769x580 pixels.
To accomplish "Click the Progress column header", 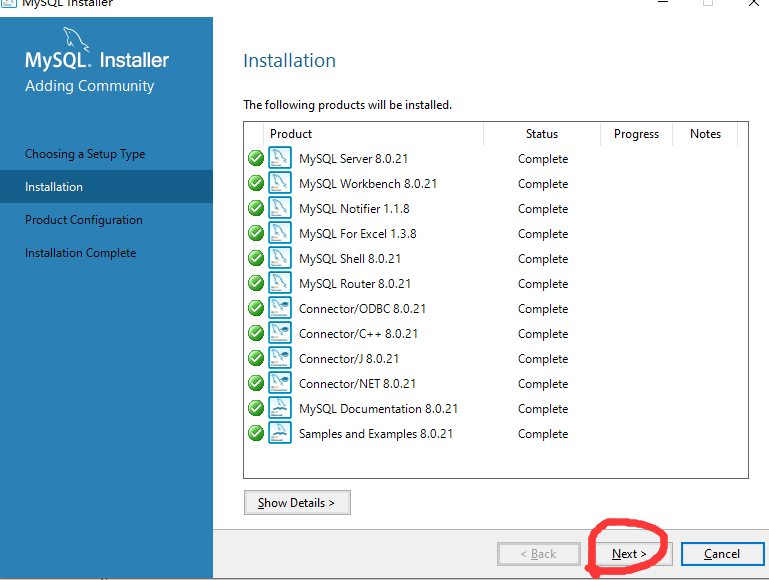I will click(x=637, y=134).
